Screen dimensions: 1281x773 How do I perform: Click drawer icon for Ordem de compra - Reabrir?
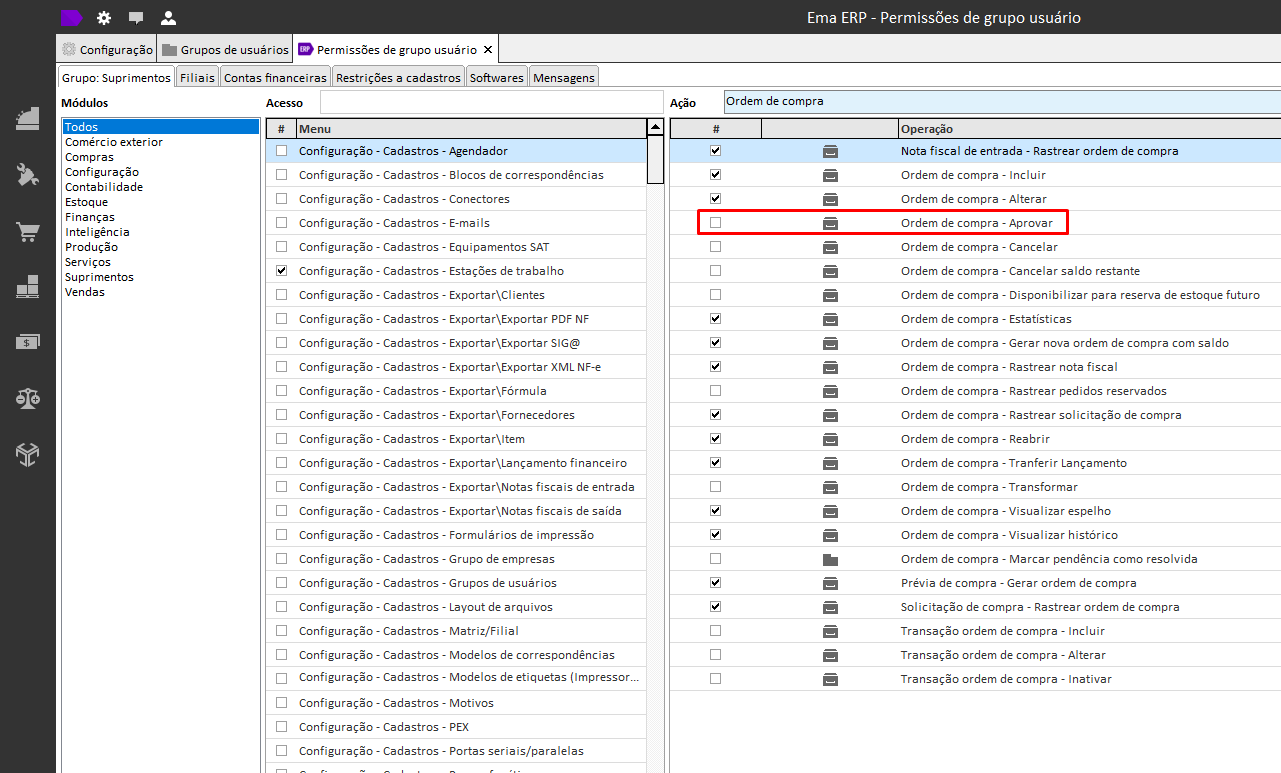[830, 439]
